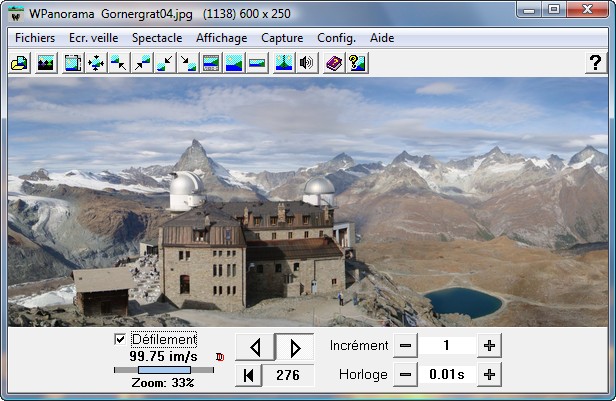The image size is (616, 401).
Task: Move window to top-right corner icon
Action: tap(142, 63)
